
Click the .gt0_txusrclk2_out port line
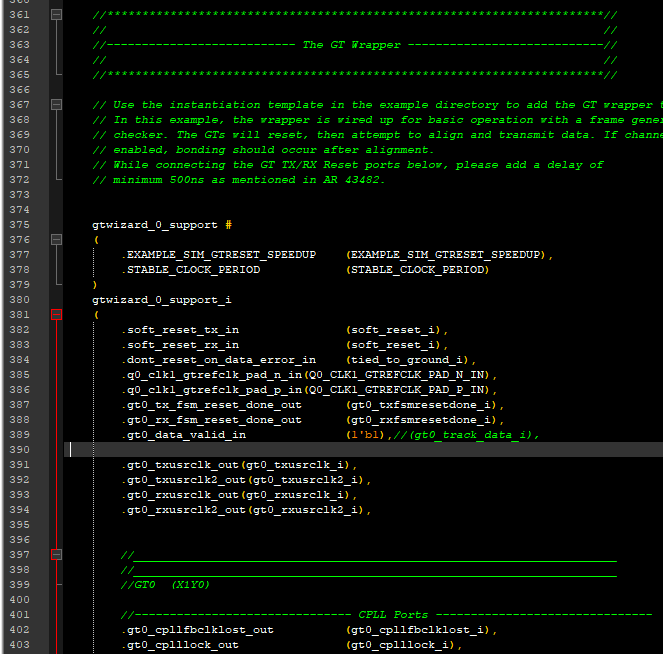[x=247, y=480]
